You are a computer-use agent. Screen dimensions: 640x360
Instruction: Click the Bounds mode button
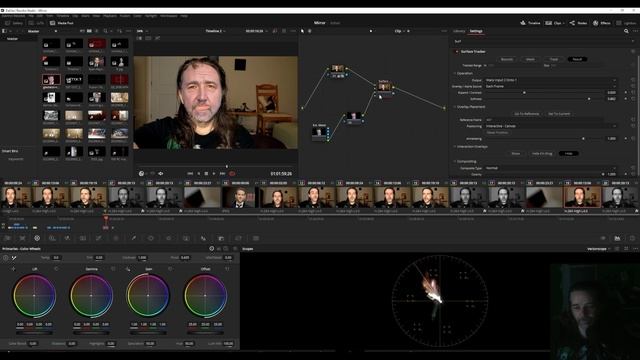click(507, 59)
